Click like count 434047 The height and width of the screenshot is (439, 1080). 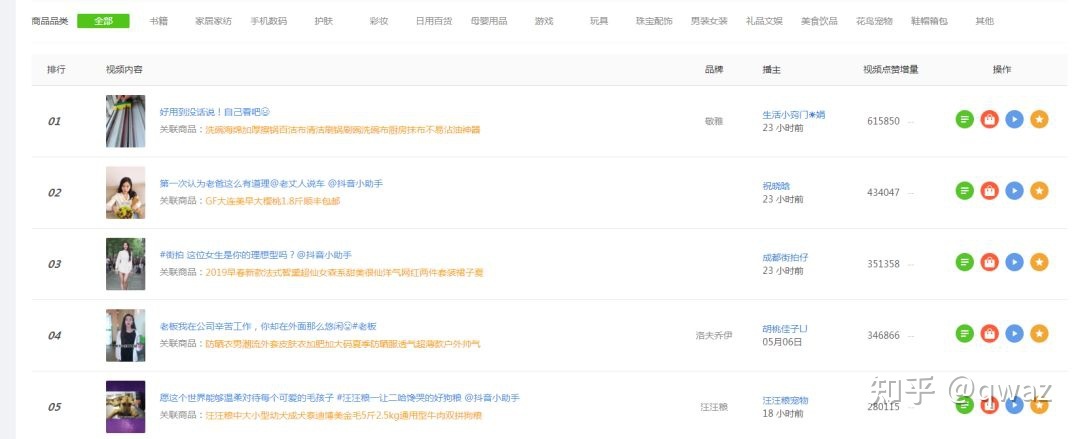883,192
